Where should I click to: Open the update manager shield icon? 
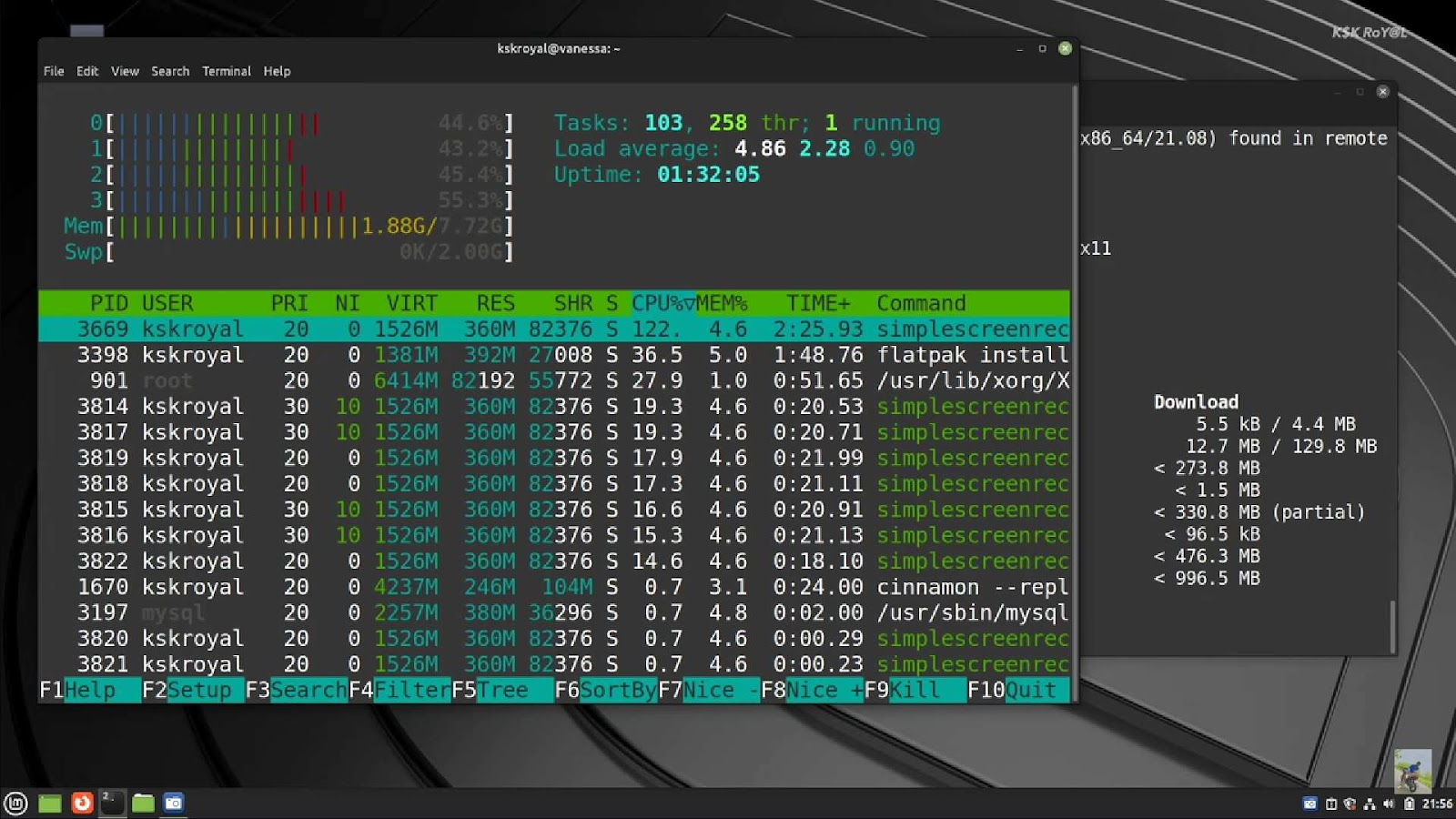(1350, 804)
